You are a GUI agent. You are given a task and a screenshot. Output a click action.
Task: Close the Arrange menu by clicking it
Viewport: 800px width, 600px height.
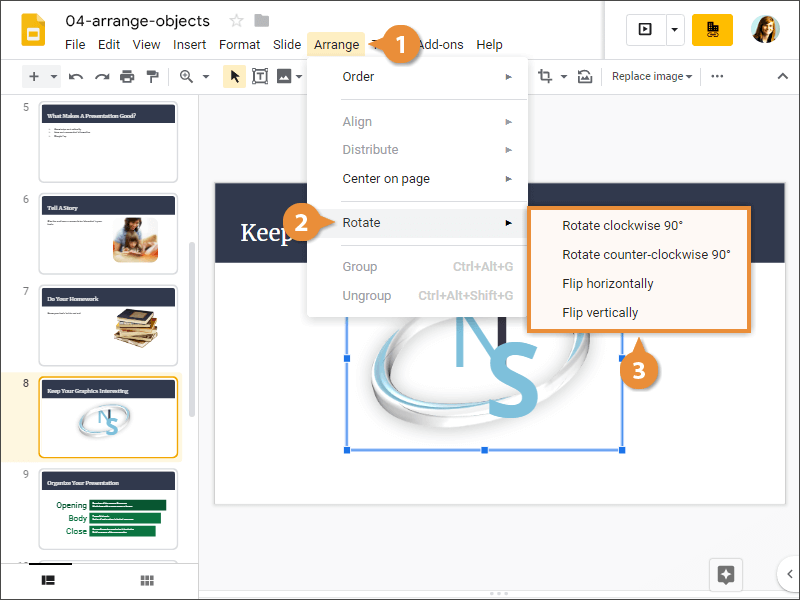click(x=336, y=45)
